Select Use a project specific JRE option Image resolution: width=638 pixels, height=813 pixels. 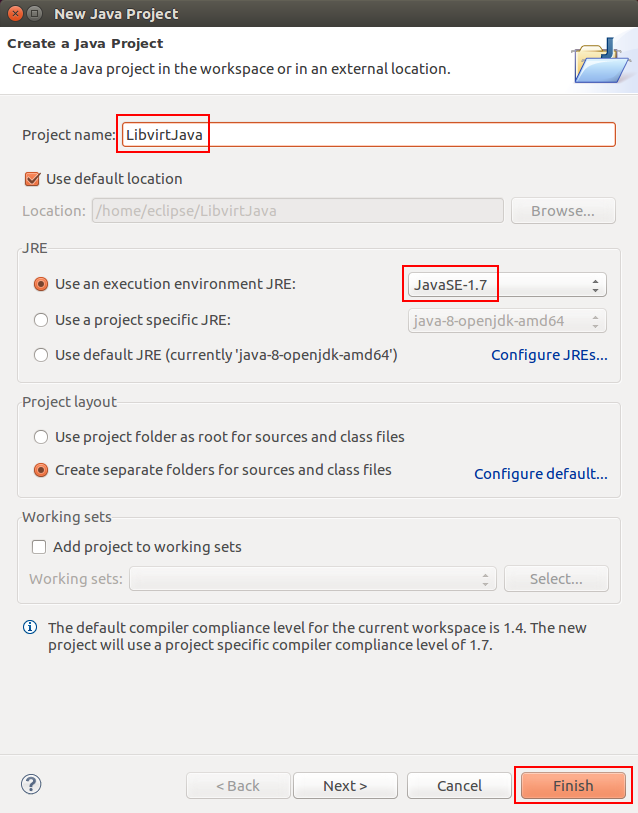41,320
